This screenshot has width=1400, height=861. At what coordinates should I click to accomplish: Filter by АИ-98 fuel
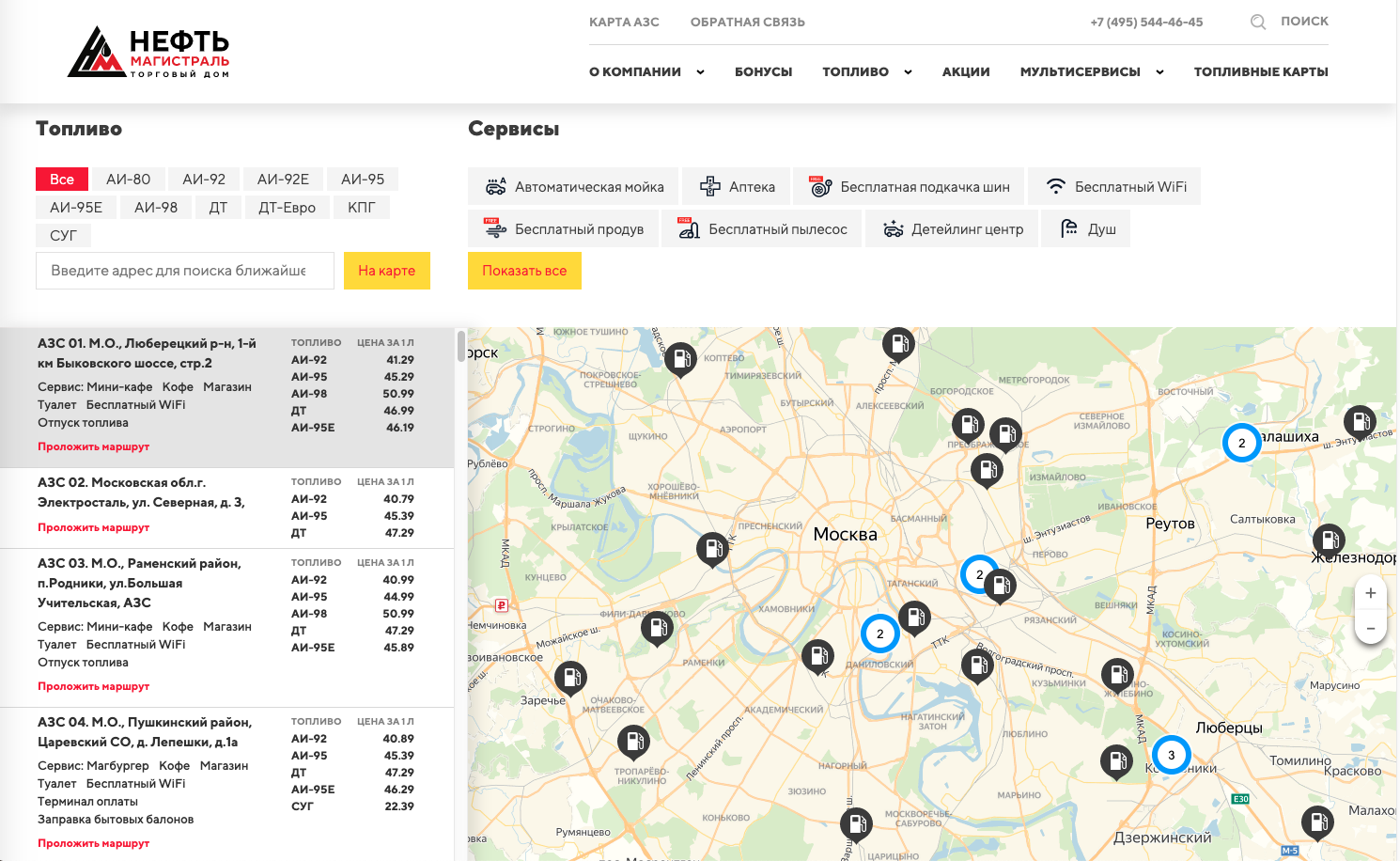(x=156, y=207)
